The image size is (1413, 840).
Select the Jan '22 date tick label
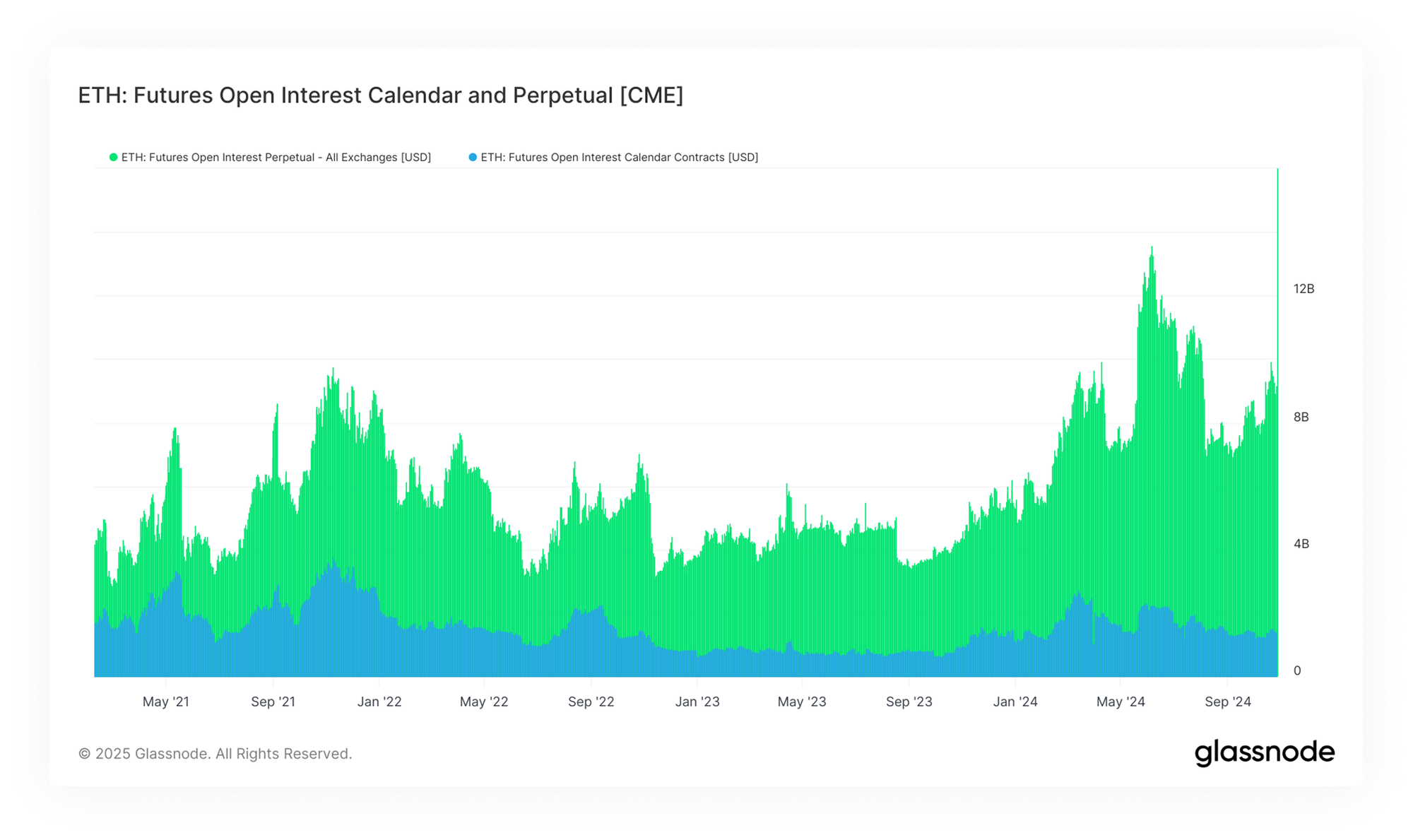[379, 702]
